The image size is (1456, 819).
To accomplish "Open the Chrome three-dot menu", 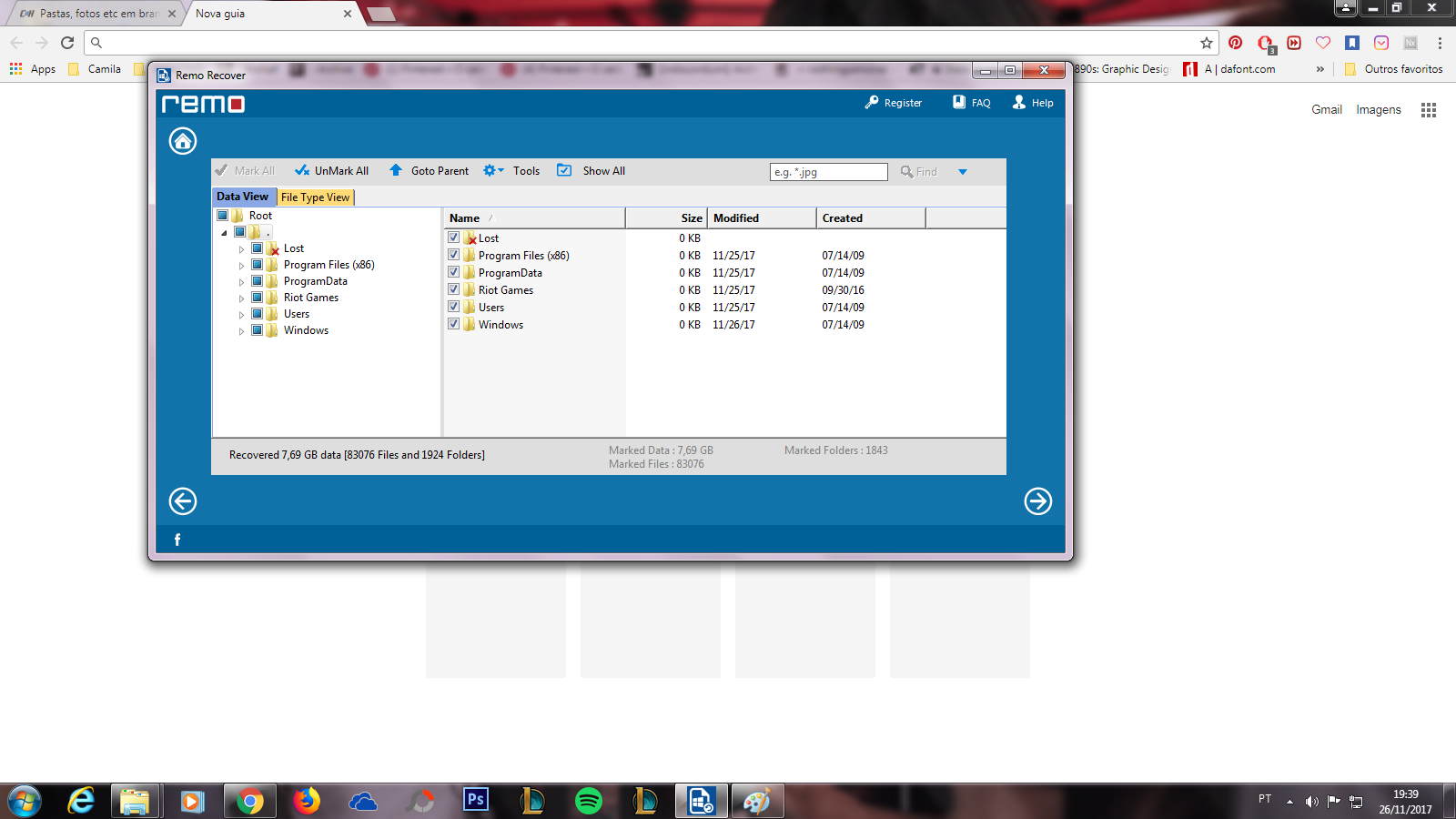I will point(1440,43).
